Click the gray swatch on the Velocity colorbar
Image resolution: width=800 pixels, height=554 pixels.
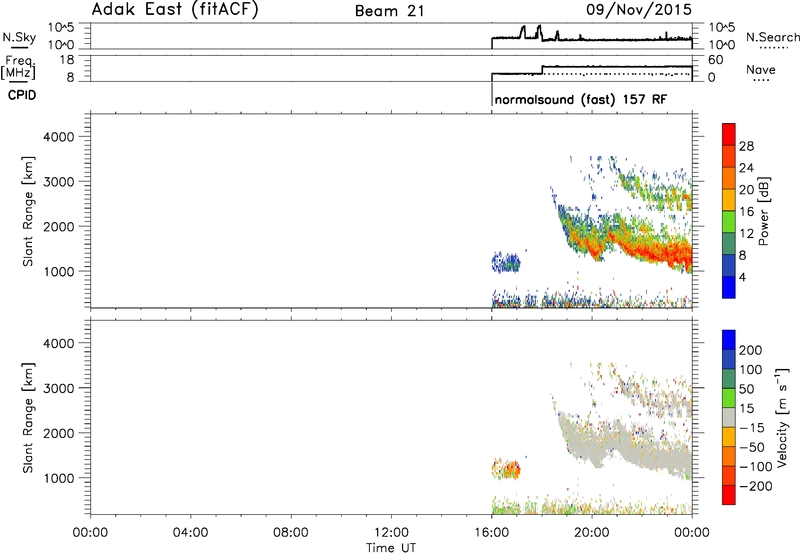pos(729,418)
